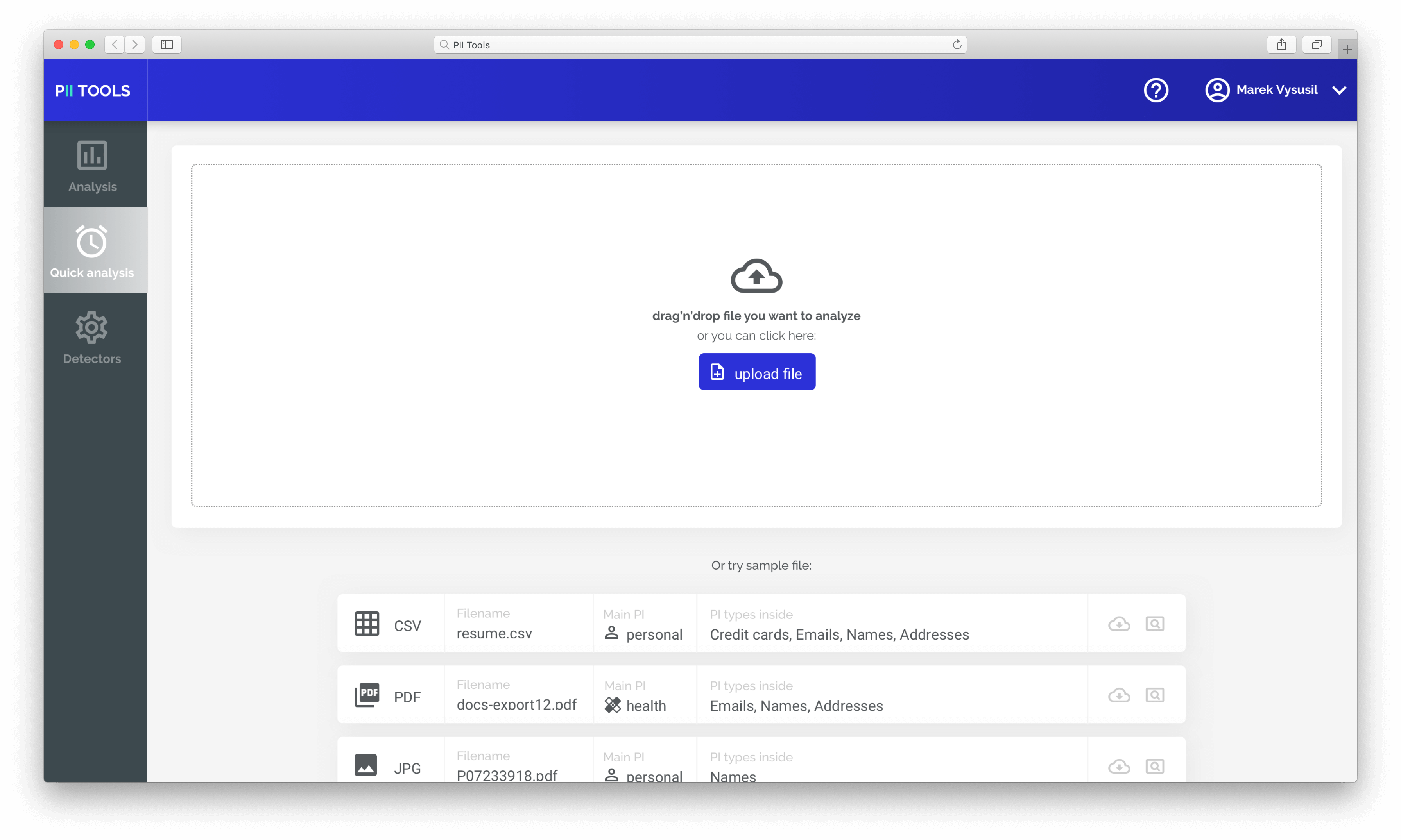Click the JPG image file type icon

(x=366, y=765)
